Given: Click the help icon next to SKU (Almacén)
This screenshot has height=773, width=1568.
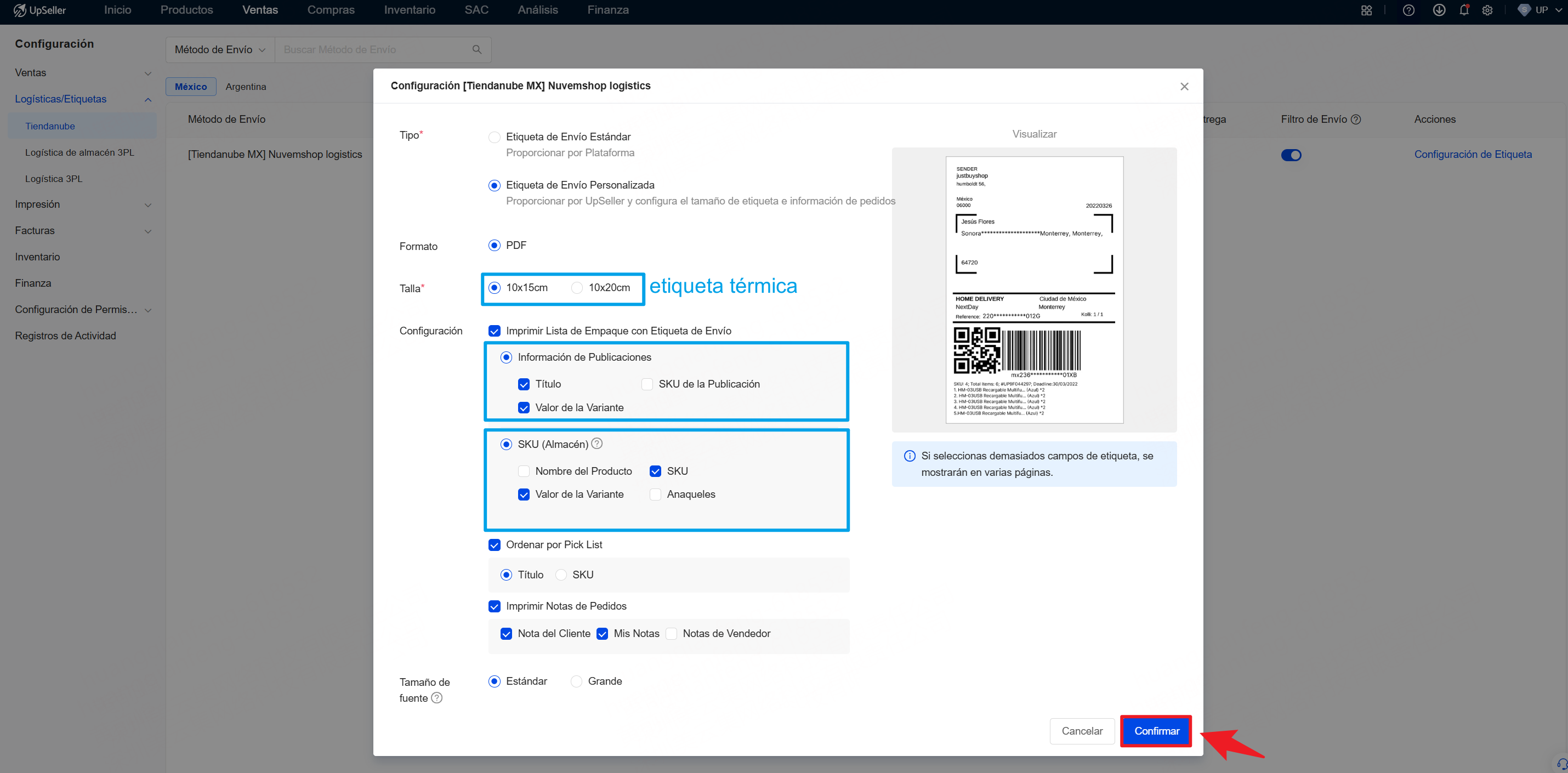Looking at the screenshot, I should (x=597, y=444).
